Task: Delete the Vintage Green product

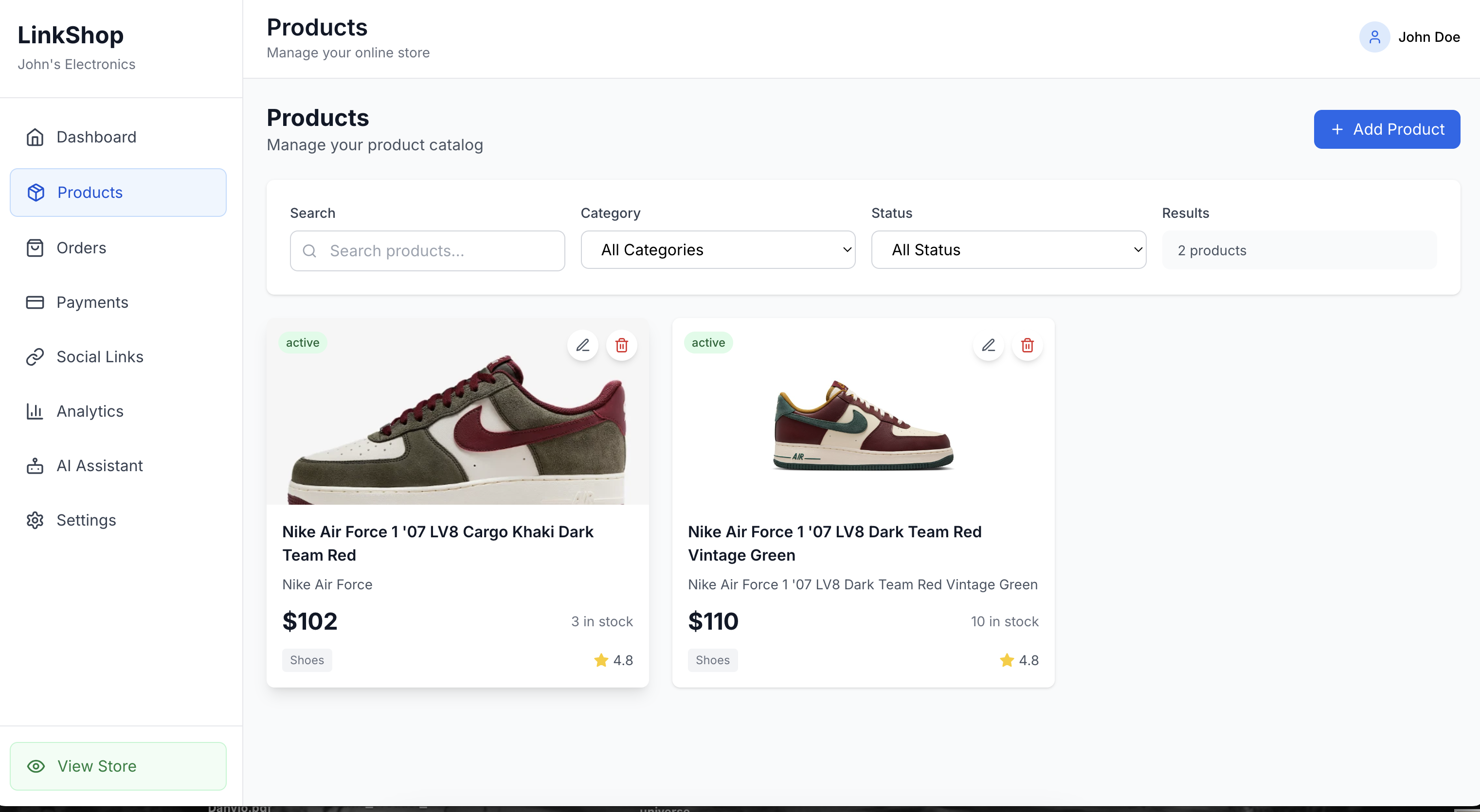Action: pos(1027,345)
